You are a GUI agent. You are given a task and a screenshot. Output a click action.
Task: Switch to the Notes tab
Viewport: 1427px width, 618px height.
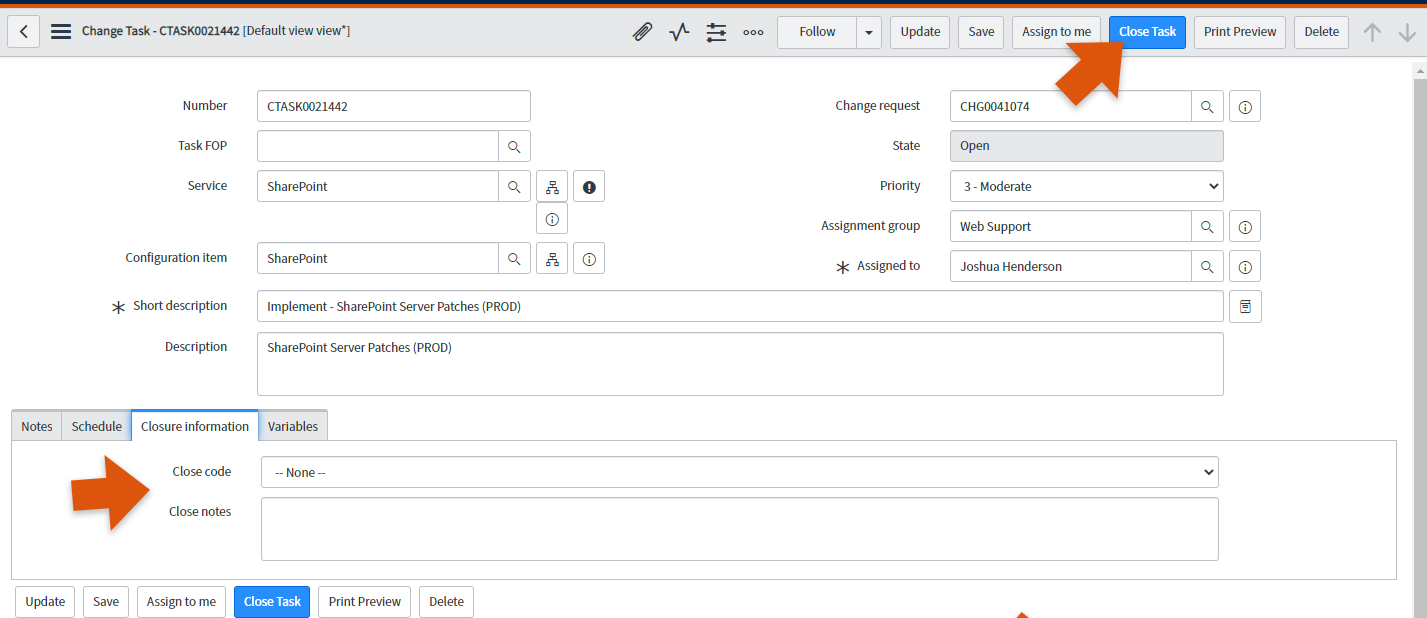click(37, 426)
